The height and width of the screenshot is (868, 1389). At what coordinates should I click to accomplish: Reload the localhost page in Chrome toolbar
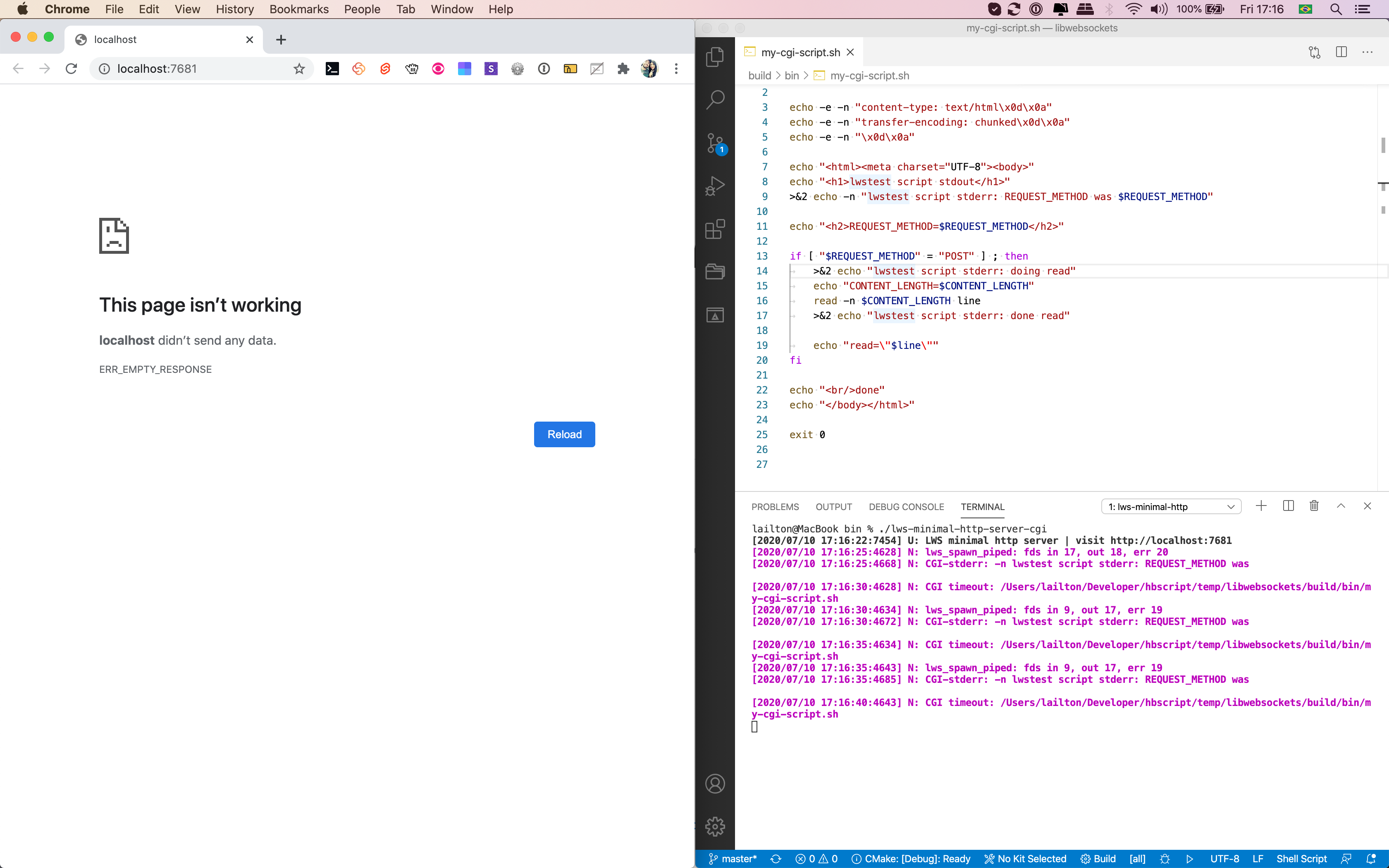click(x=71, y=69)
